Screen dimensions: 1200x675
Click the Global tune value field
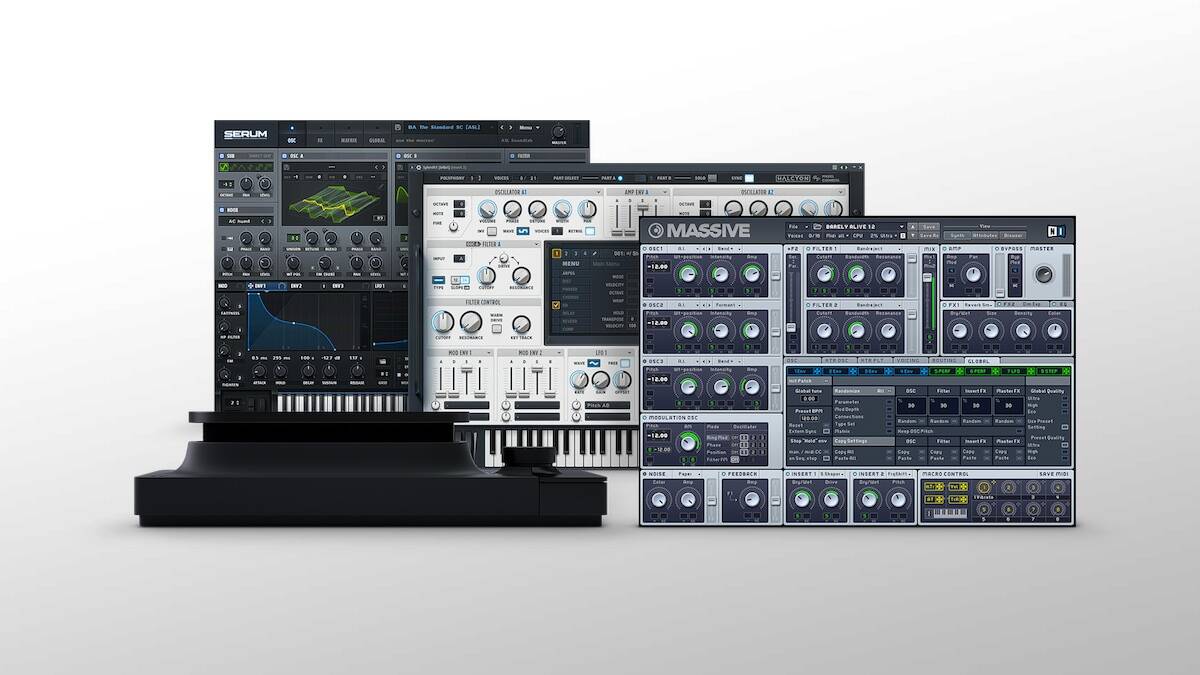809,398
